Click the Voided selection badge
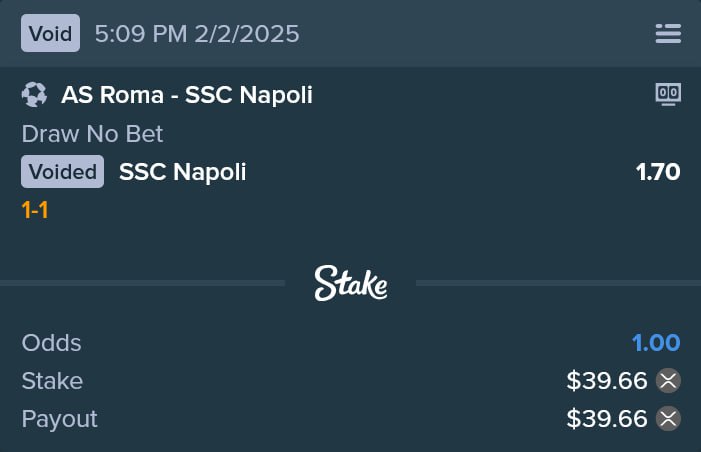 click(62, 172)
